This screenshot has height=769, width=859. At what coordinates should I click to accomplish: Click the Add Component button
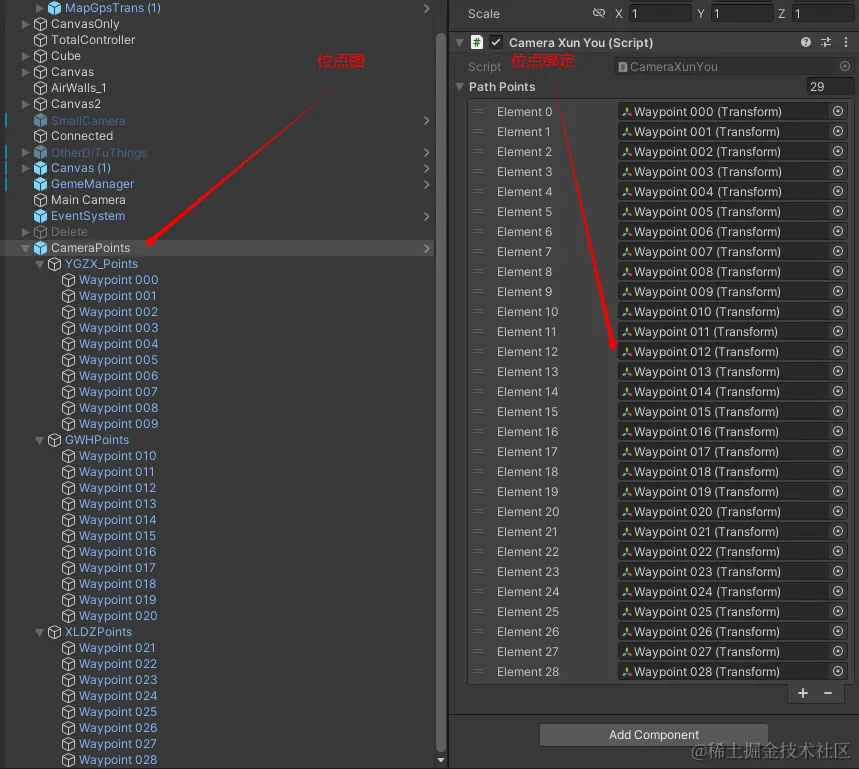point(654,734)
